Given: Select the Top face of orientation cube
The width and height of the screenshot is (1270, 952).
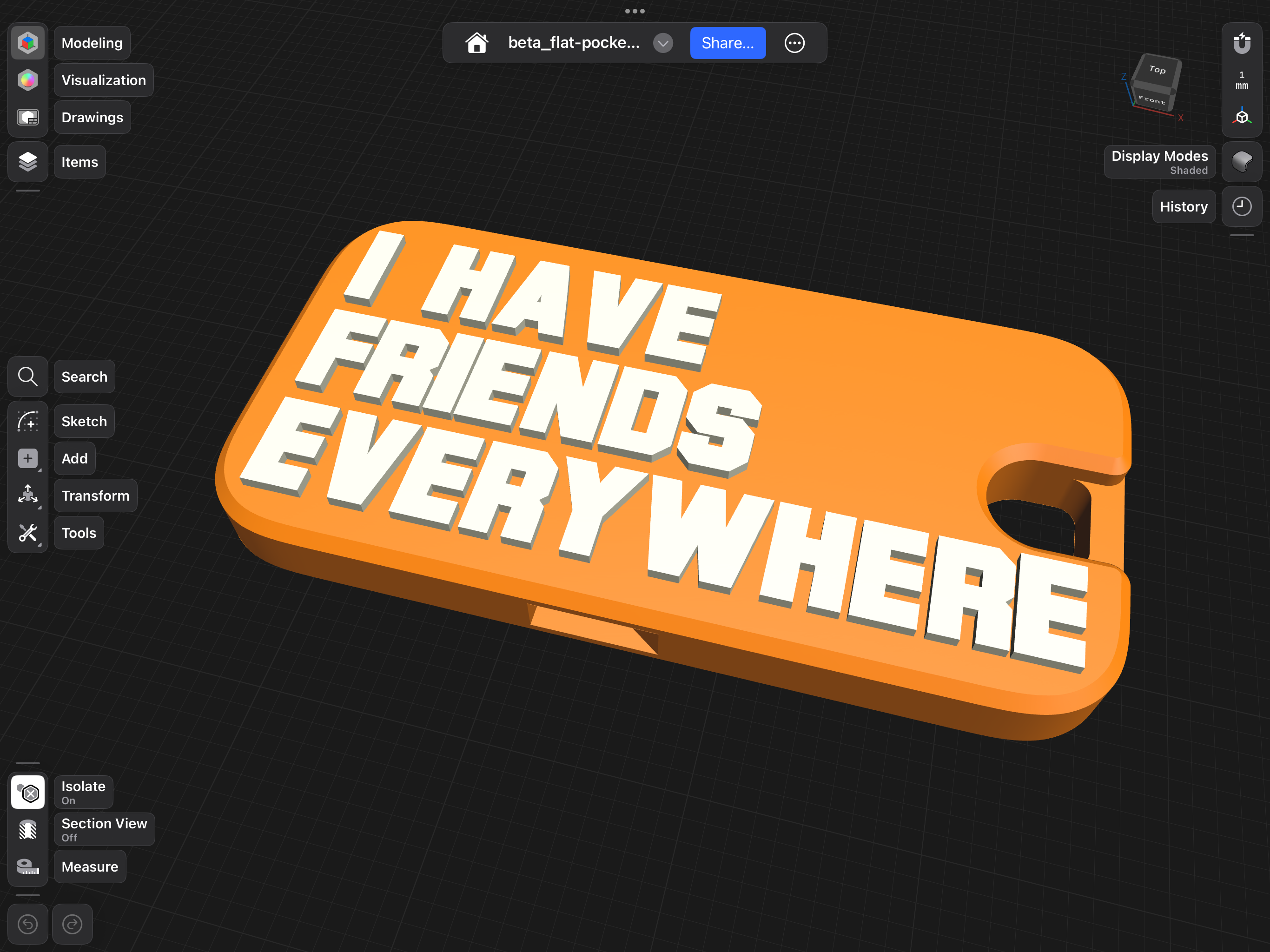Looking at the screenshot, I should pos(1157,69).
